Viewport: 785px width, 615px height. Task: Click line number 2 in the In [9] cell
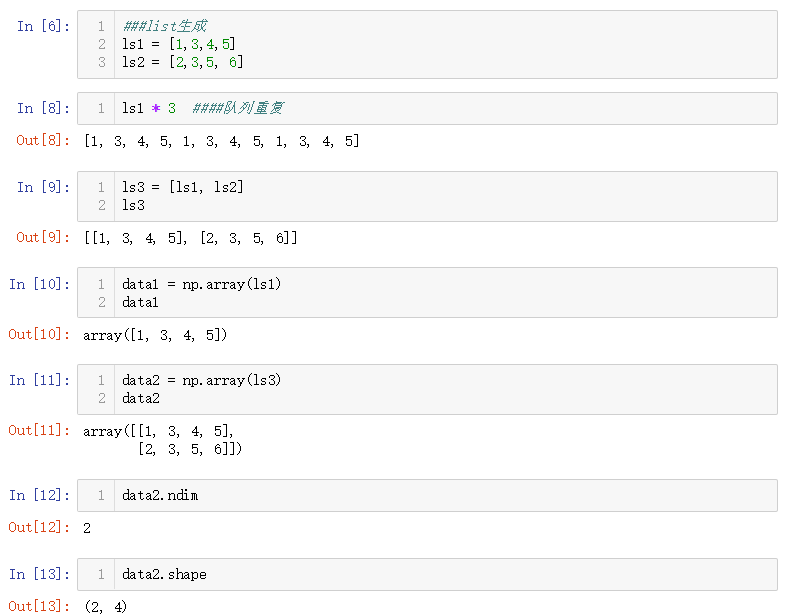pos(101,205)
